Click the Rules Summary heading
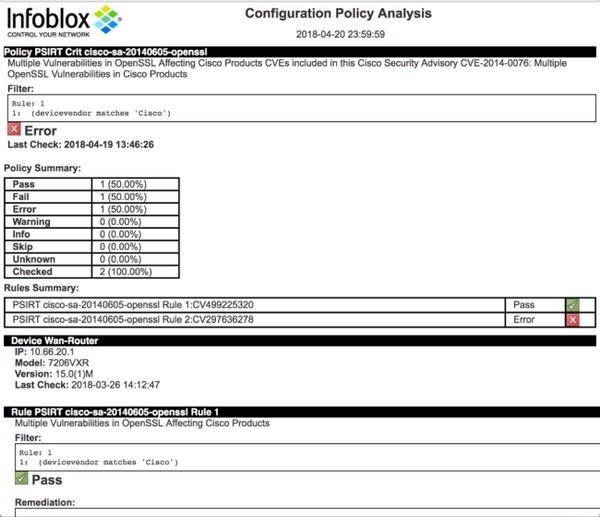600x517 pixels. 41,288
